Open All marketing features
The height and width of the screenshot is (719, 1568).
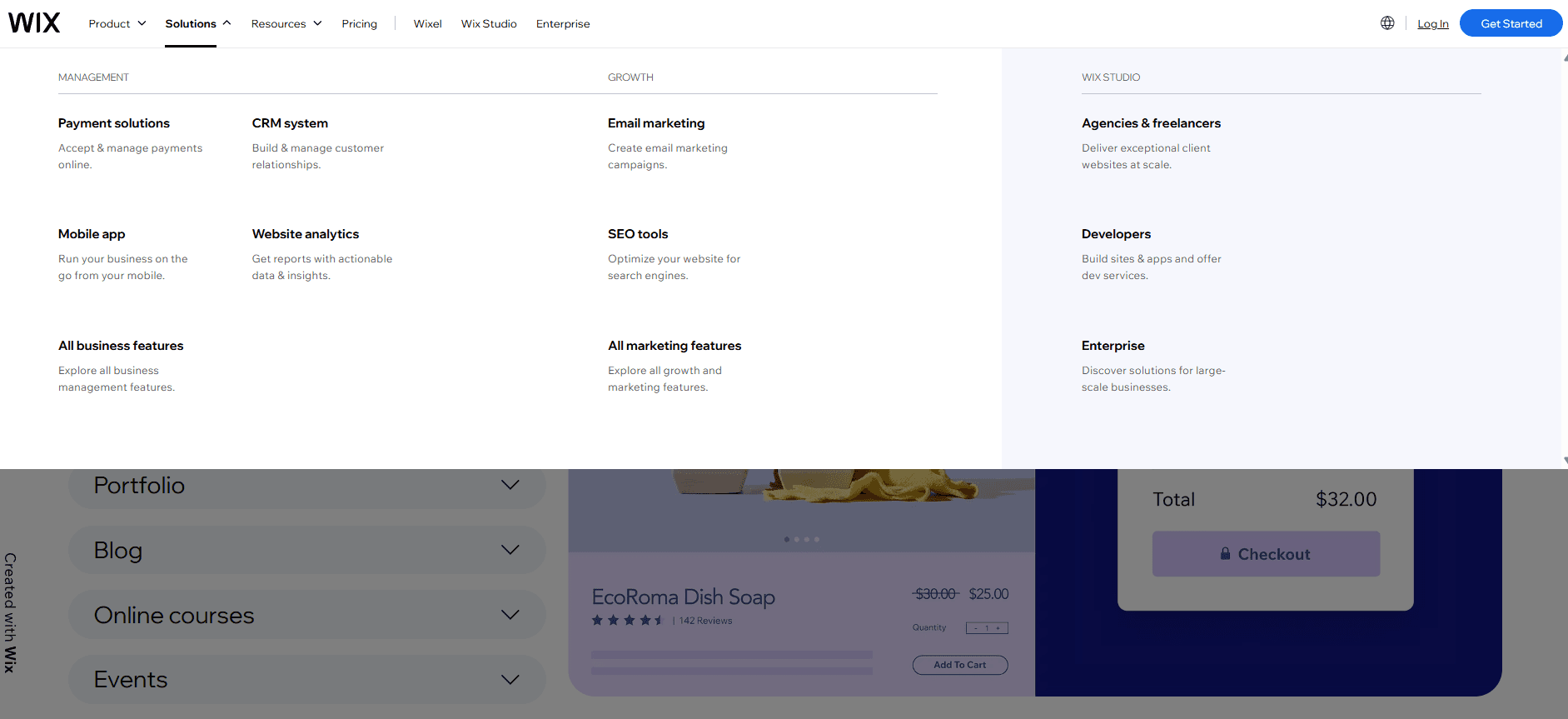[674, 346]
